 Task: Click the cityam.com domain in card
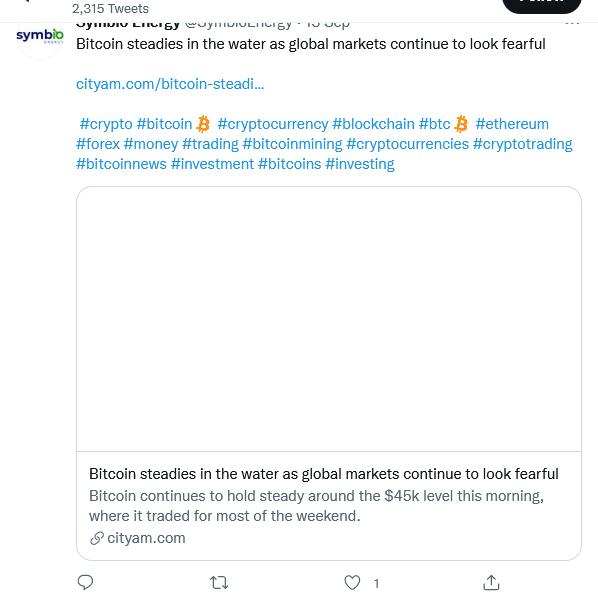[146, 538]
